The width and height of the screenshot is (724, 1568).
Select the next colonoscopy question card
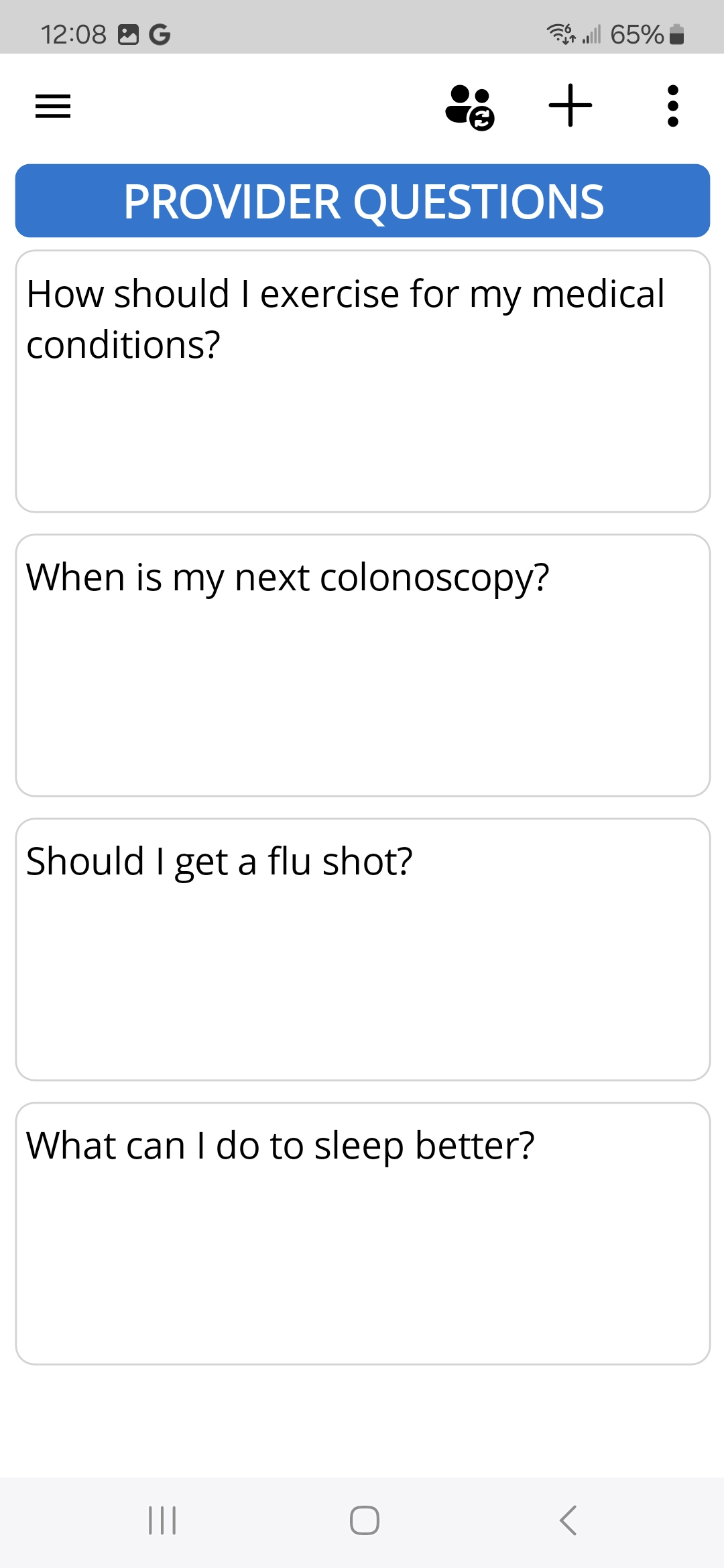coord(363,665)
